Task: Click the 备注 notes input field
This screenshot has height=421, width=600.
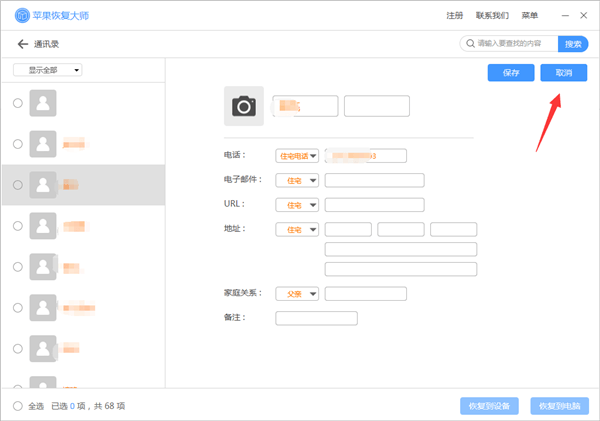Action: (316, 318)
